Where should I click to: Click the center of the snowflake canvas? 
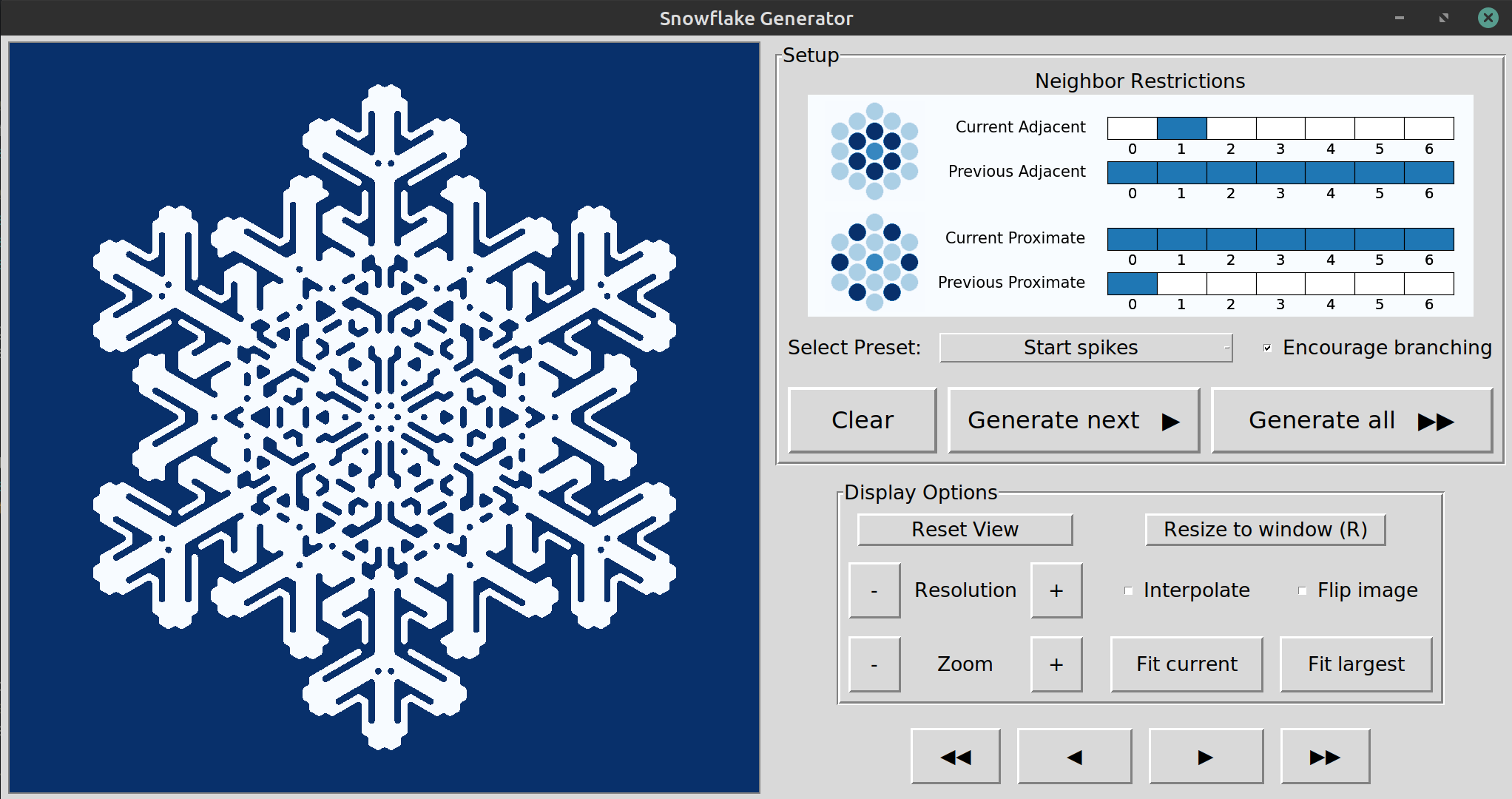click(x=384, y=417)
